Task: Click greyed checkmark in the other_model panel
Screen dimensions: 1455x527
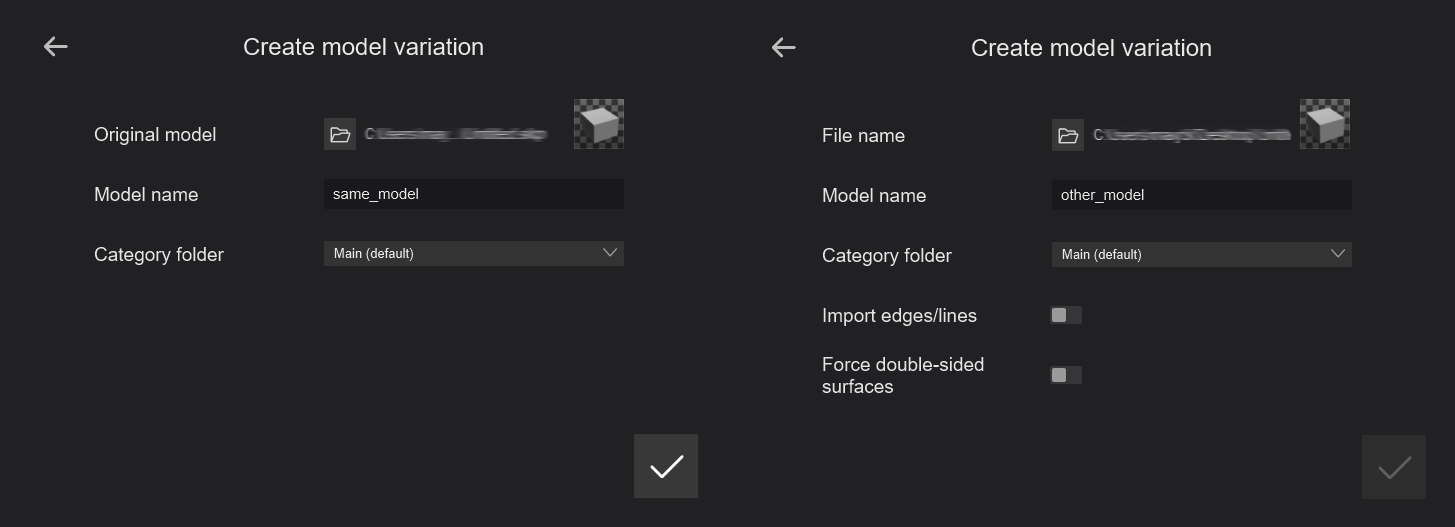Action: (x=1394, y=467)
